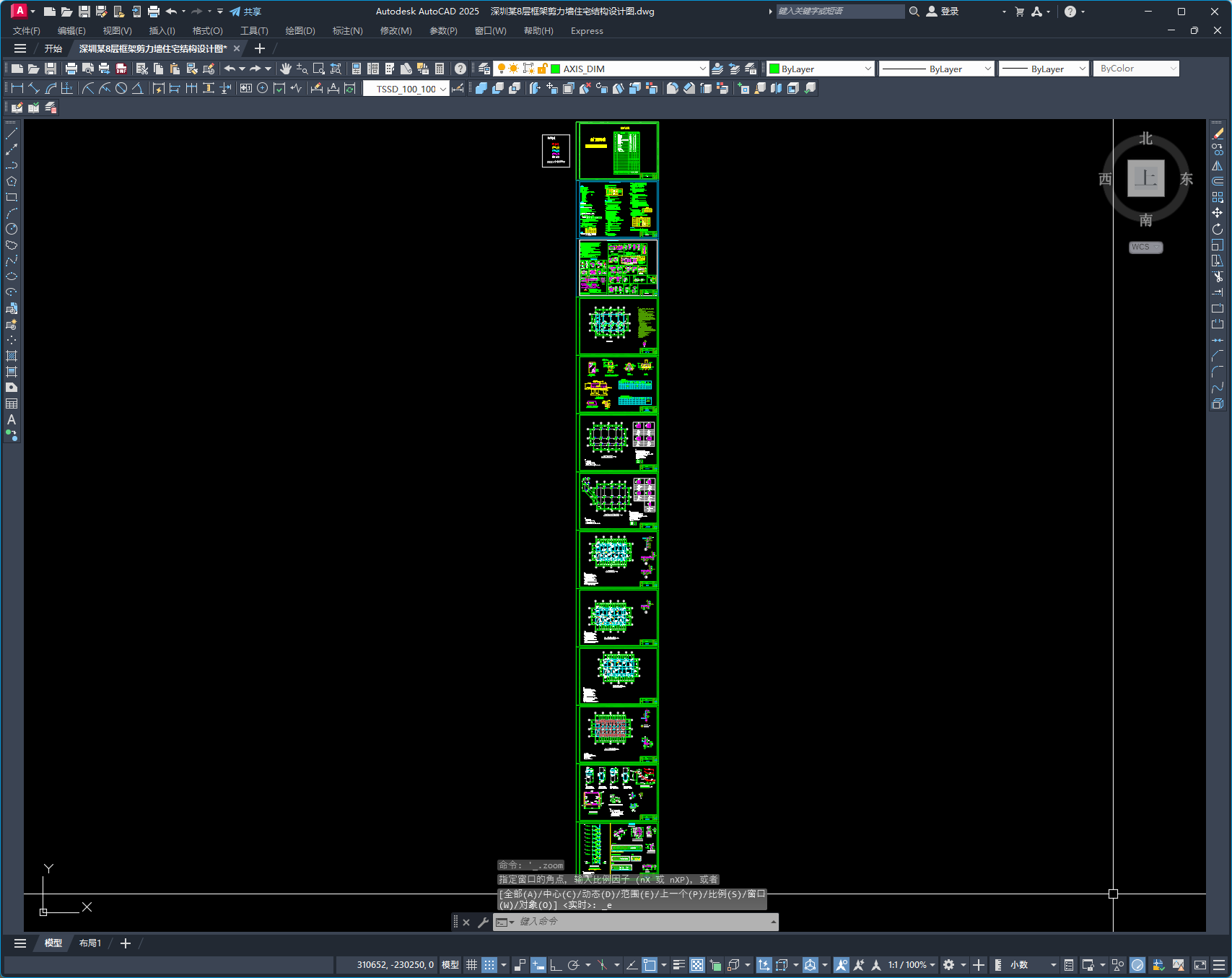Viewport: 1232px width, 978px height.
Task: Toggle lineweight display in status bar
Action: click(x=679, y=965)
